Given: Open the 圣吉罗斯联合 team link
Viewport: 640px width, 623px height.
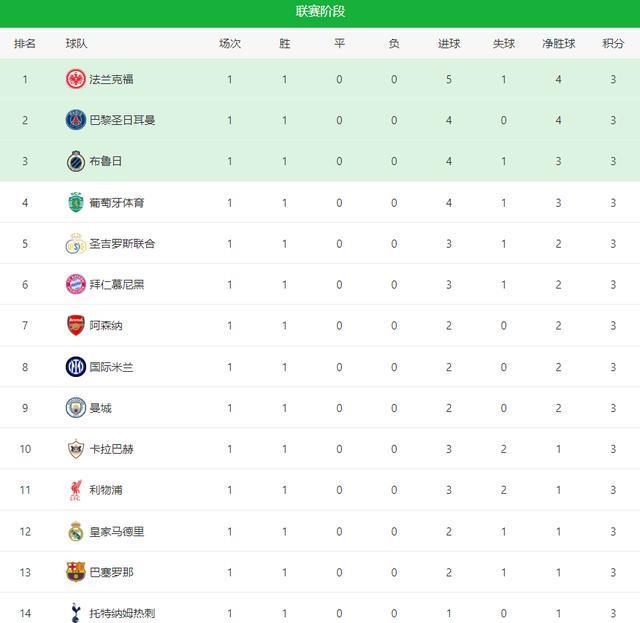Looking at the screenshot, I should click(122, 243).
